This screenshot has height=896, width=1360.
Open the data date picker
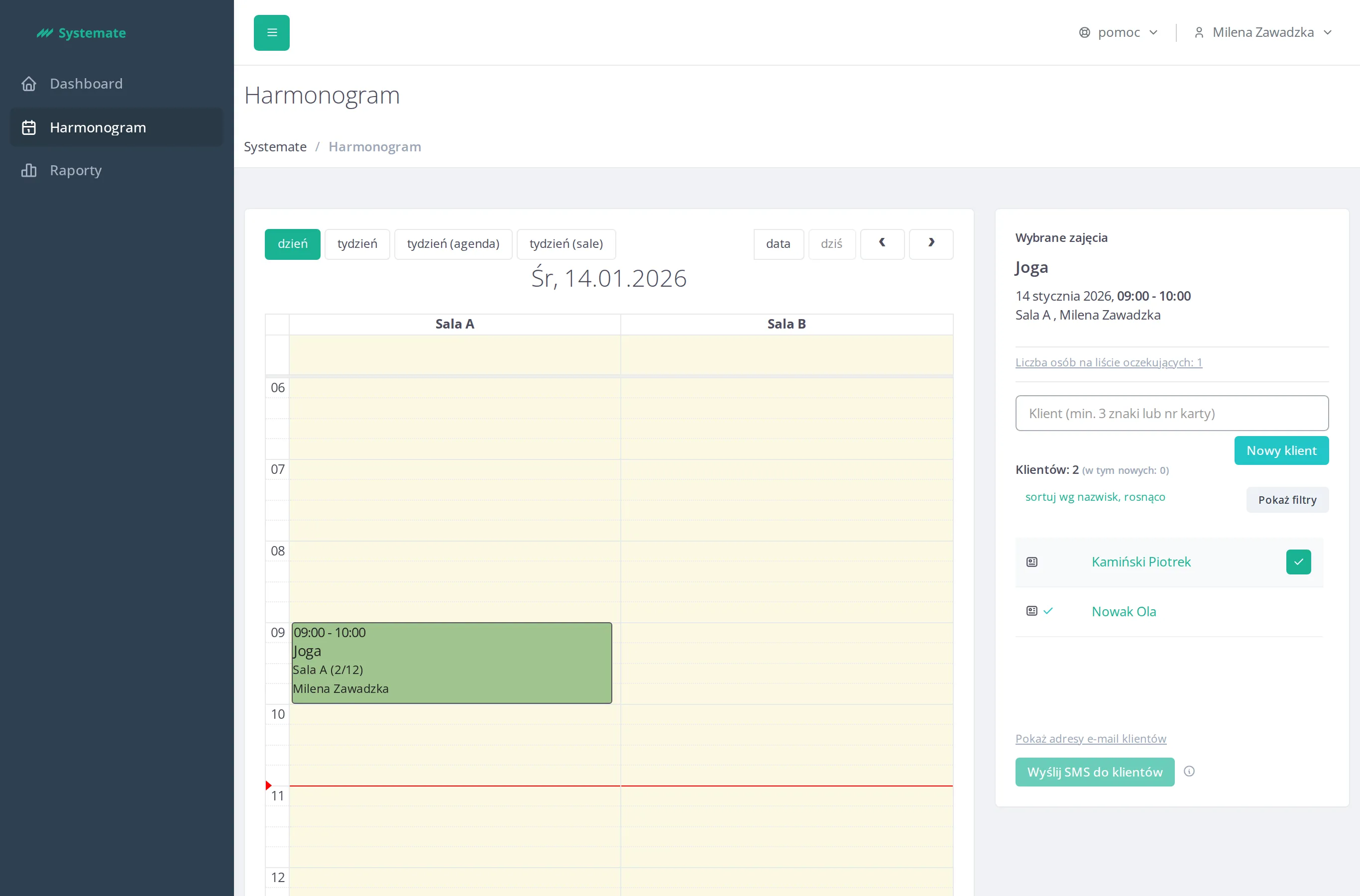(x=778, y=244)
